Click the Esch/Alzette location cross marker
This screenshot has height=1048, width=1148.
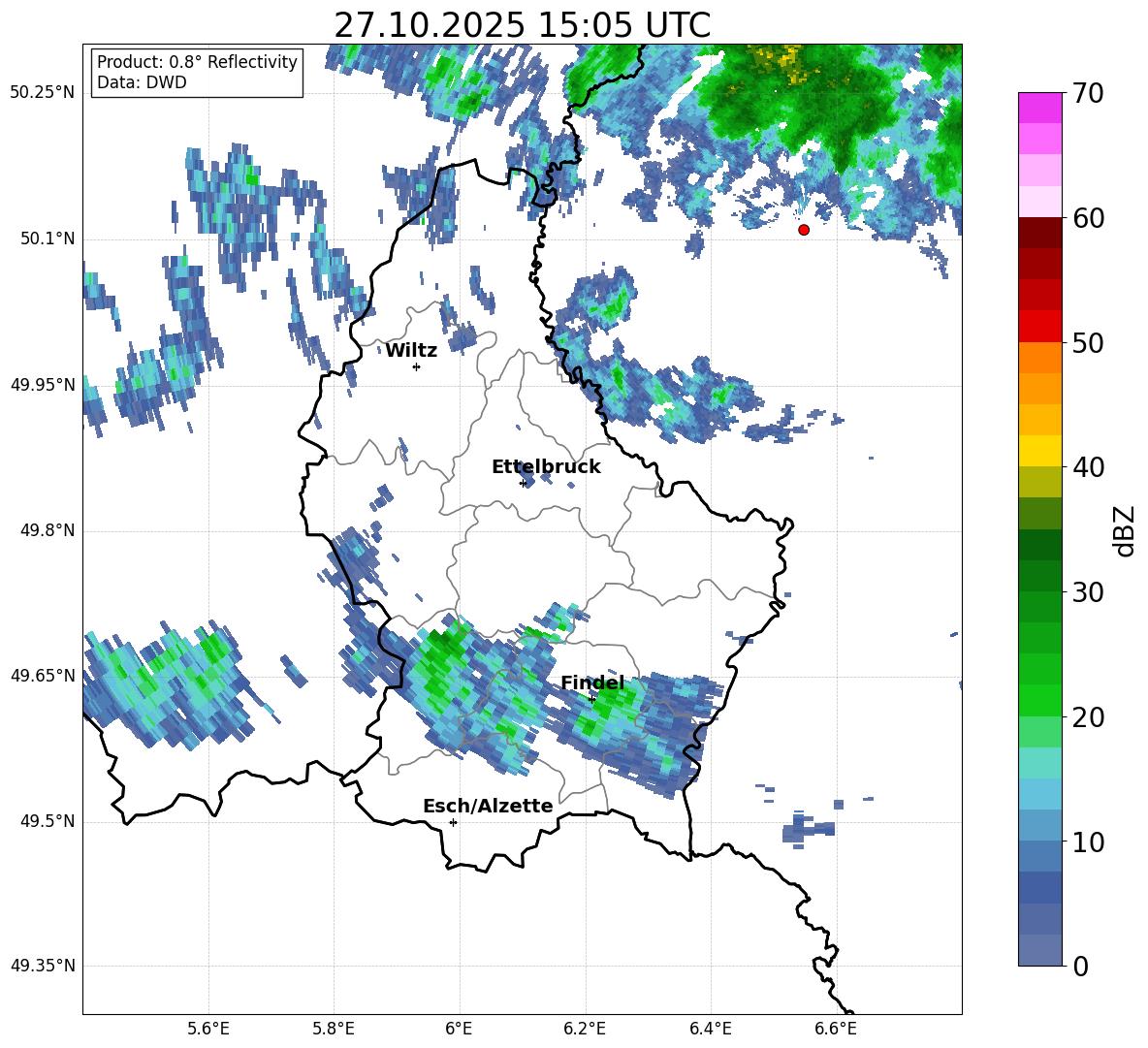click(x=453, y=822)
